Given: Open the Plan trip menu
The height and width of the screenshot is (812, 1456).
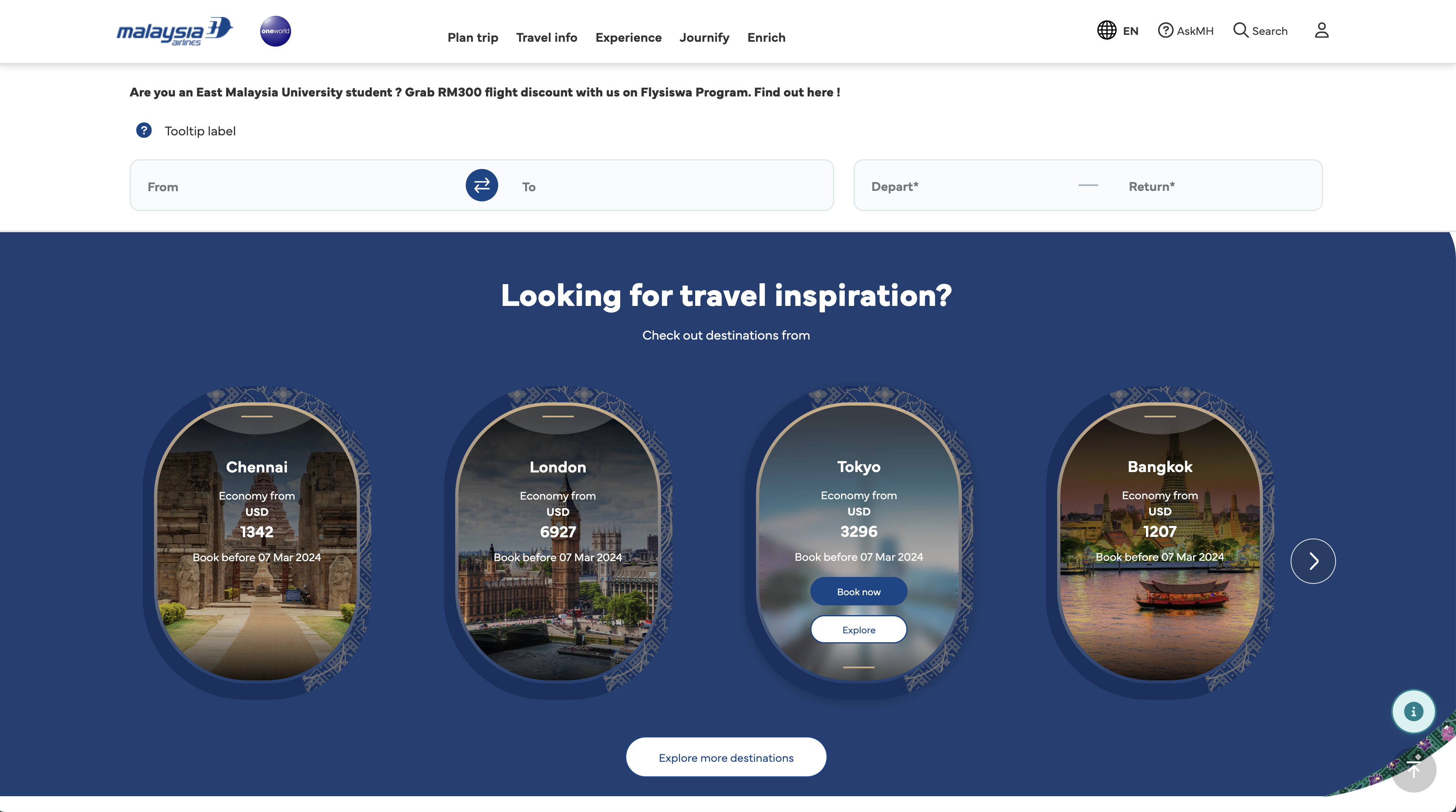Looking at the screenshot, I should [x=473, y=37].
